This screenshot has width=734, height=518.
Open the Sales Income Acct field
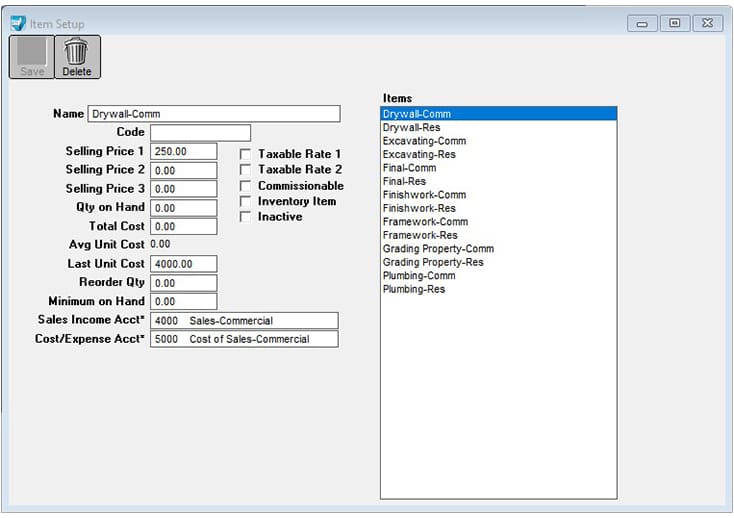point(244,321)
